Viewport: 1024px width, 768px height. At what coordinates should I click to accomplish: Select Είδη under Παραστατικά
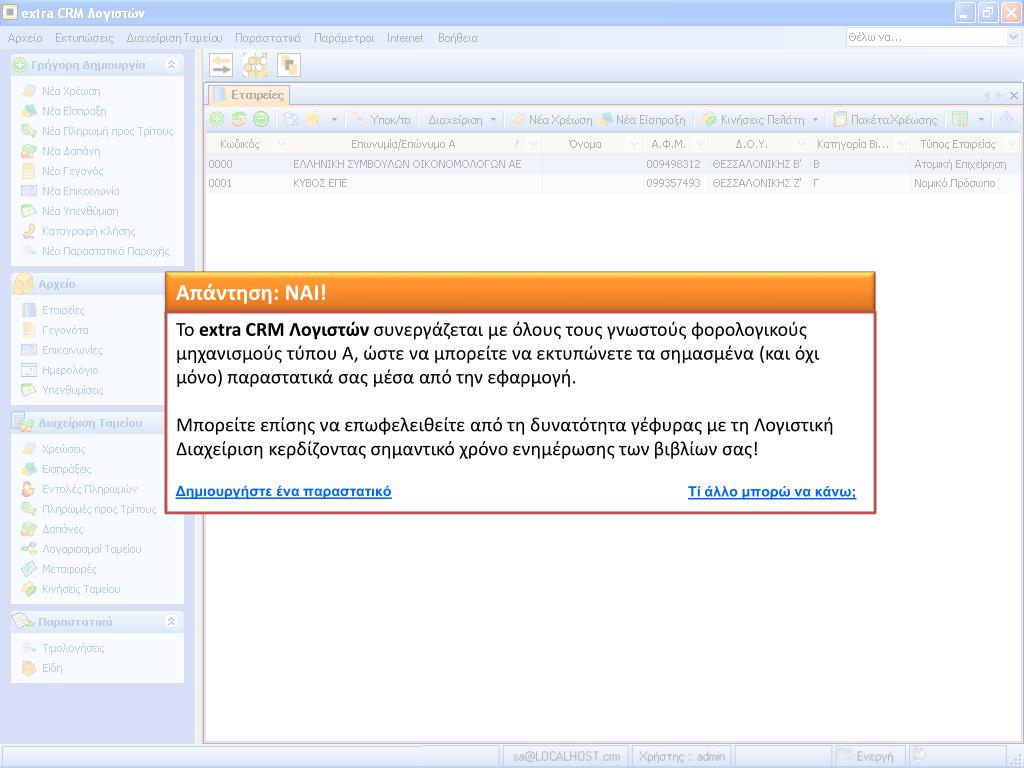pos(42,668)
